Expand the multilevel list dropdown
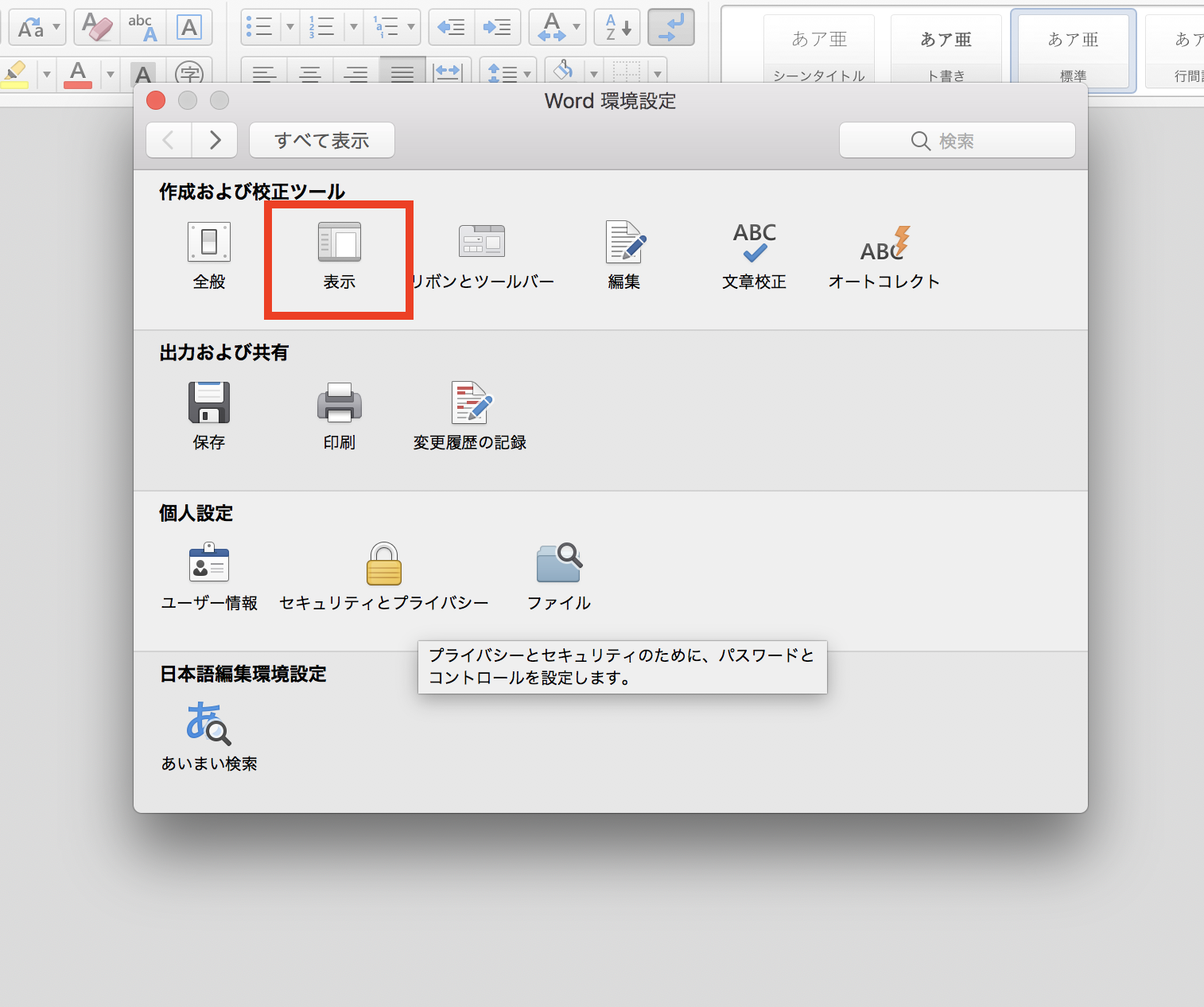 411,27
